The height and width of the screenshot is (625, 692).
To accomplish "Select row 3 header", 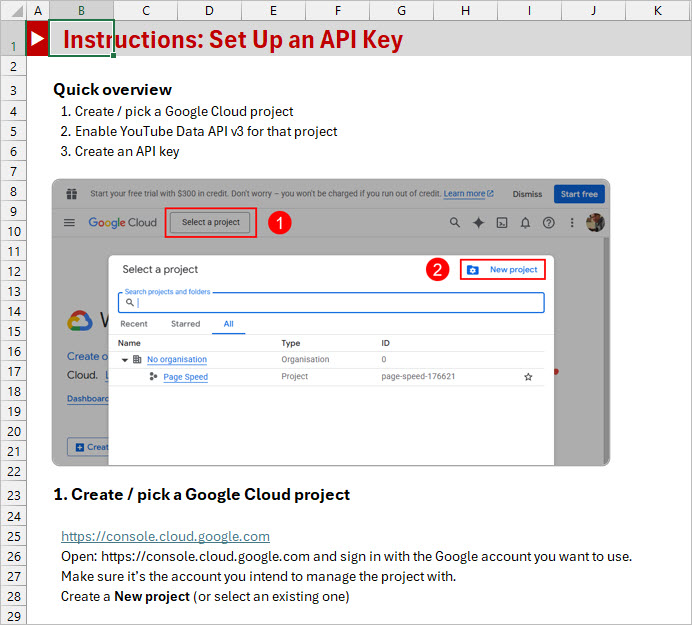I will click(14, 90).
